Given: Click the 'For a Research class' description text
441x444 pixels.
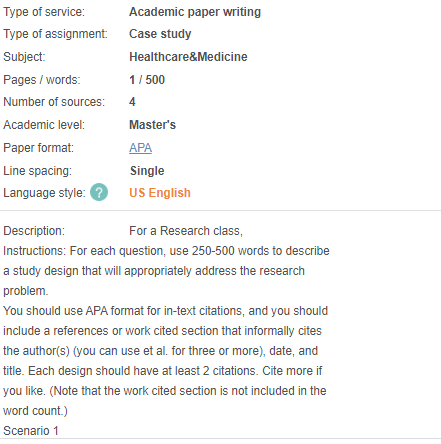Looking at the screenshot, I should click(186, 231).
